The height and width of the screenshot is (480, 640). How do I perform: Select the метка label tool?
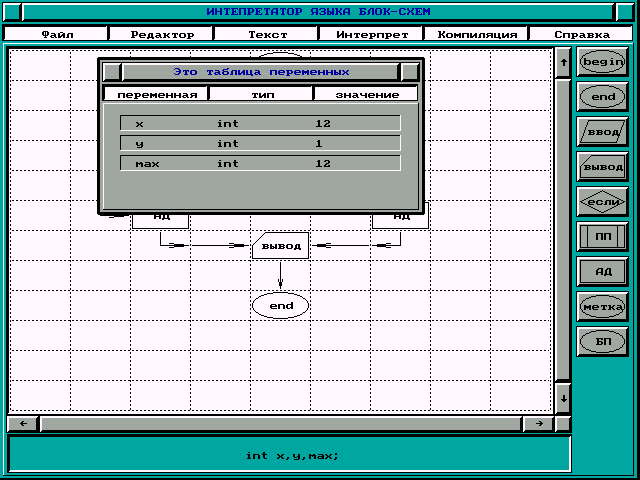pyautogui.click(x=602, y=306)
